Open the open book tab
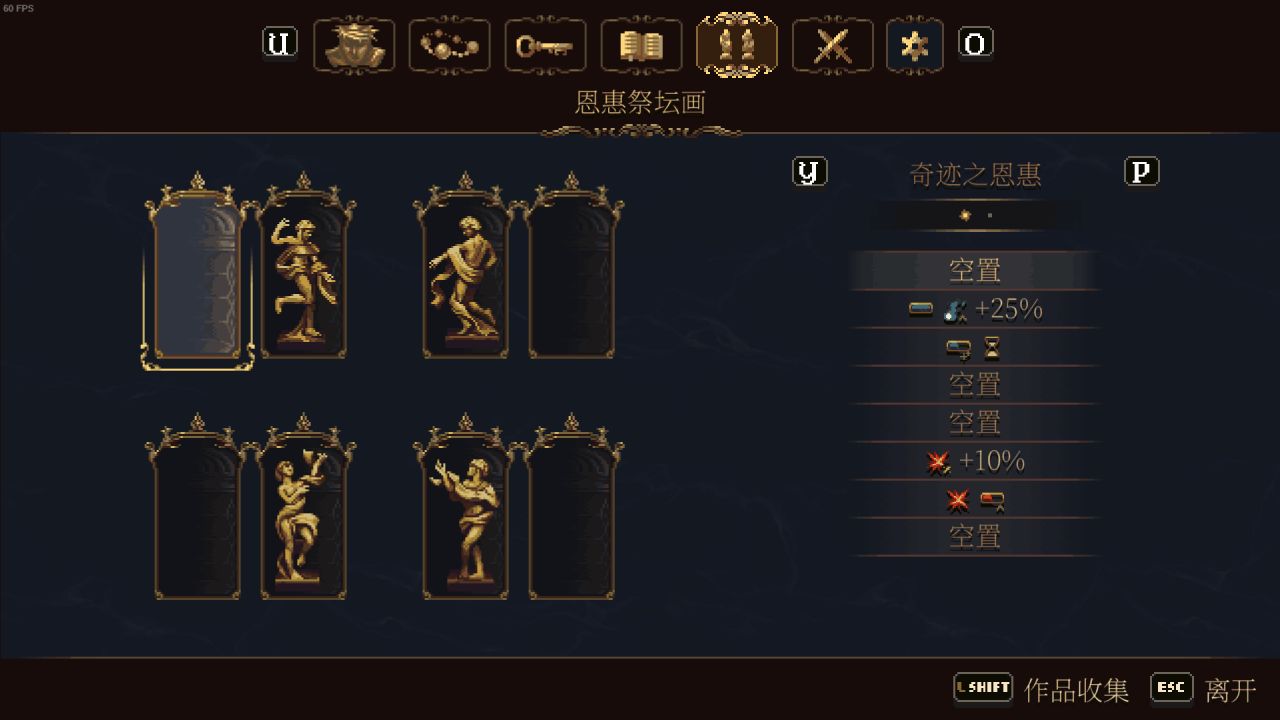The width and height of the screenshot is (1280, 720). point(641,45)
